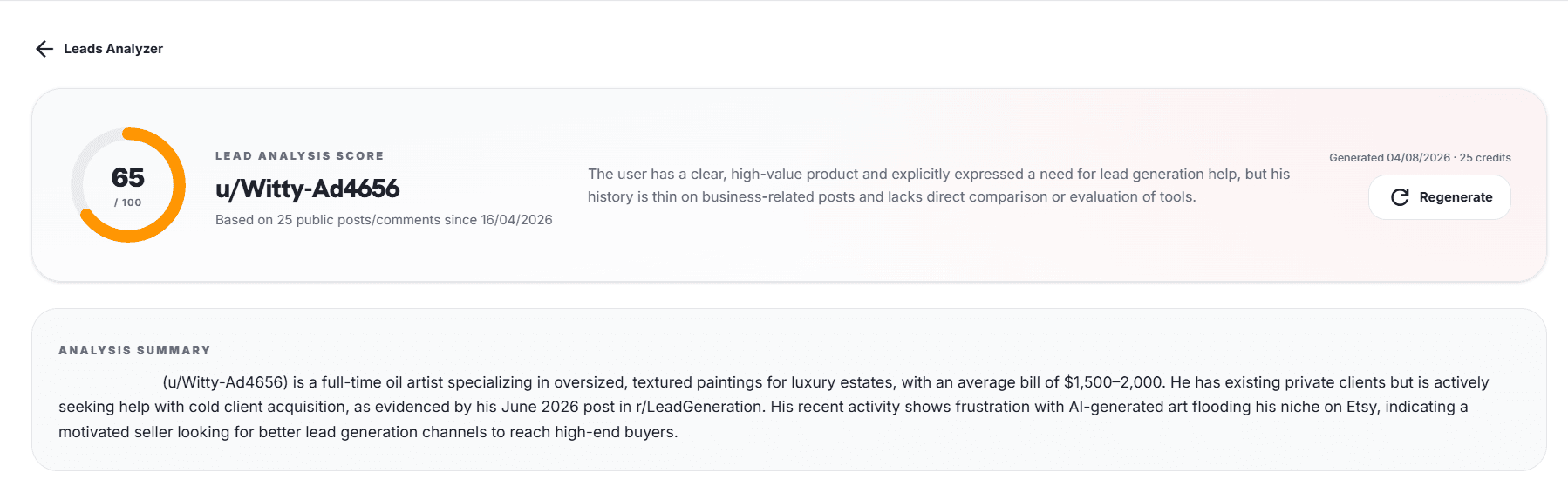Image resolution: width=1568 pixels, height=494 pixels.
Task: Click the back arrow icon
Action: tap(44, 49)
